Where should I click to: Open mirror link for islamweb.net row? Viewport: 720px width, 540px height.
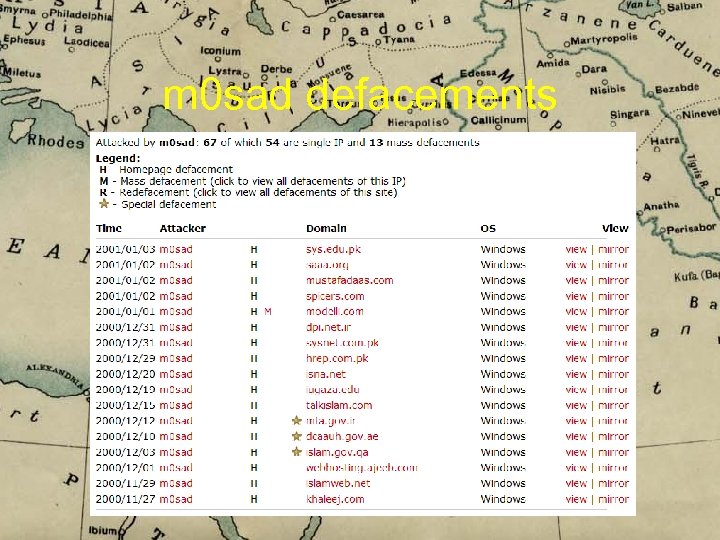pyautogui.click(x=613, y=483)
